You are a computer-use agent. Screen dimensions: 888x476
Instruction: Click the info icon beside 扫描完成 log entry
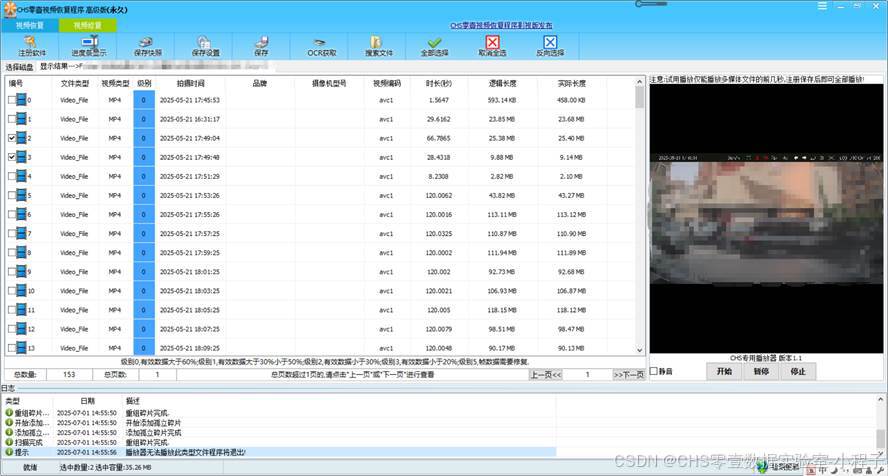click(x=9, y=442)
